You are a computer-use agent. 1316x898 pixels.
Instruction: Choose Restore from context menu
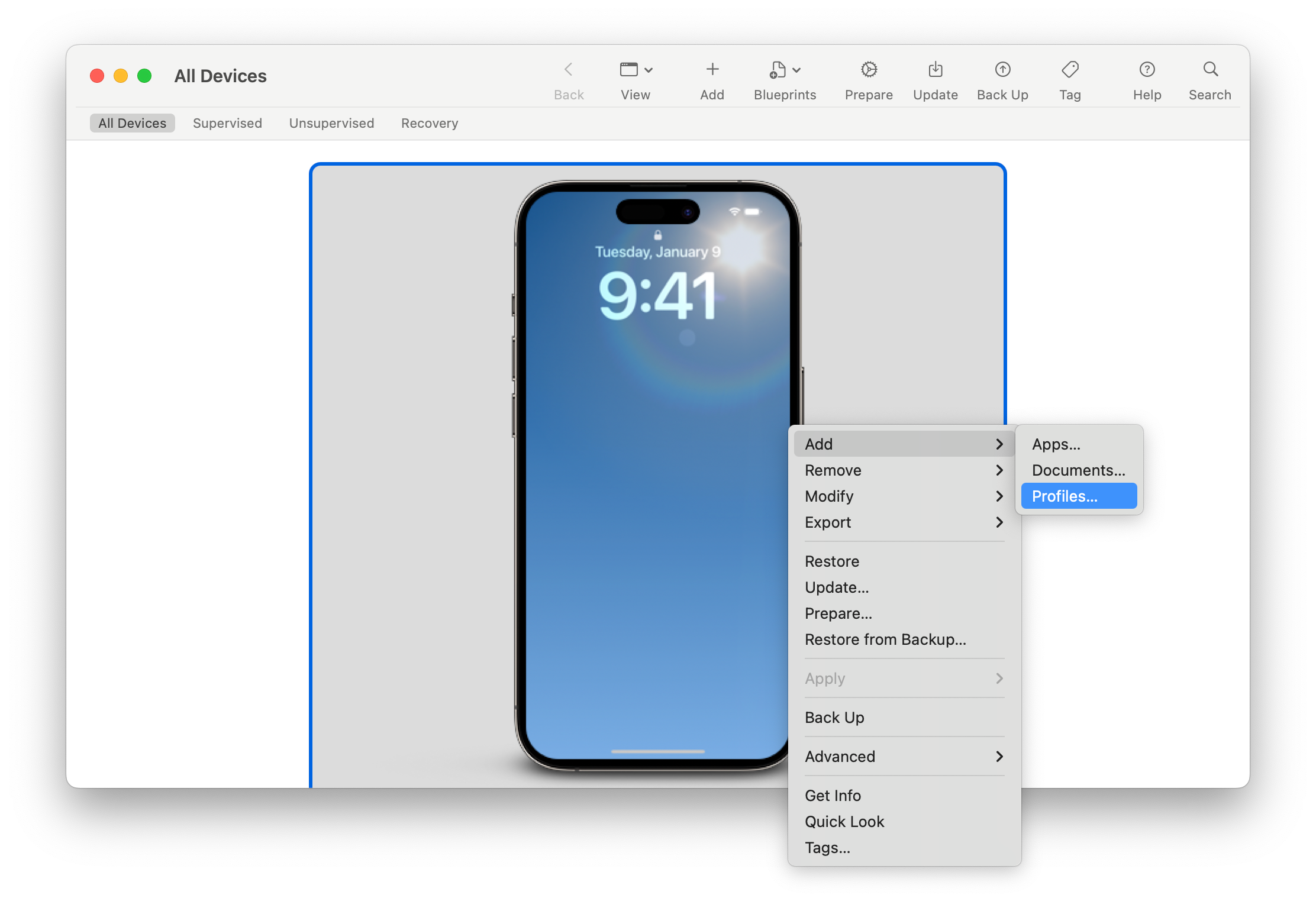pos(904,561)
